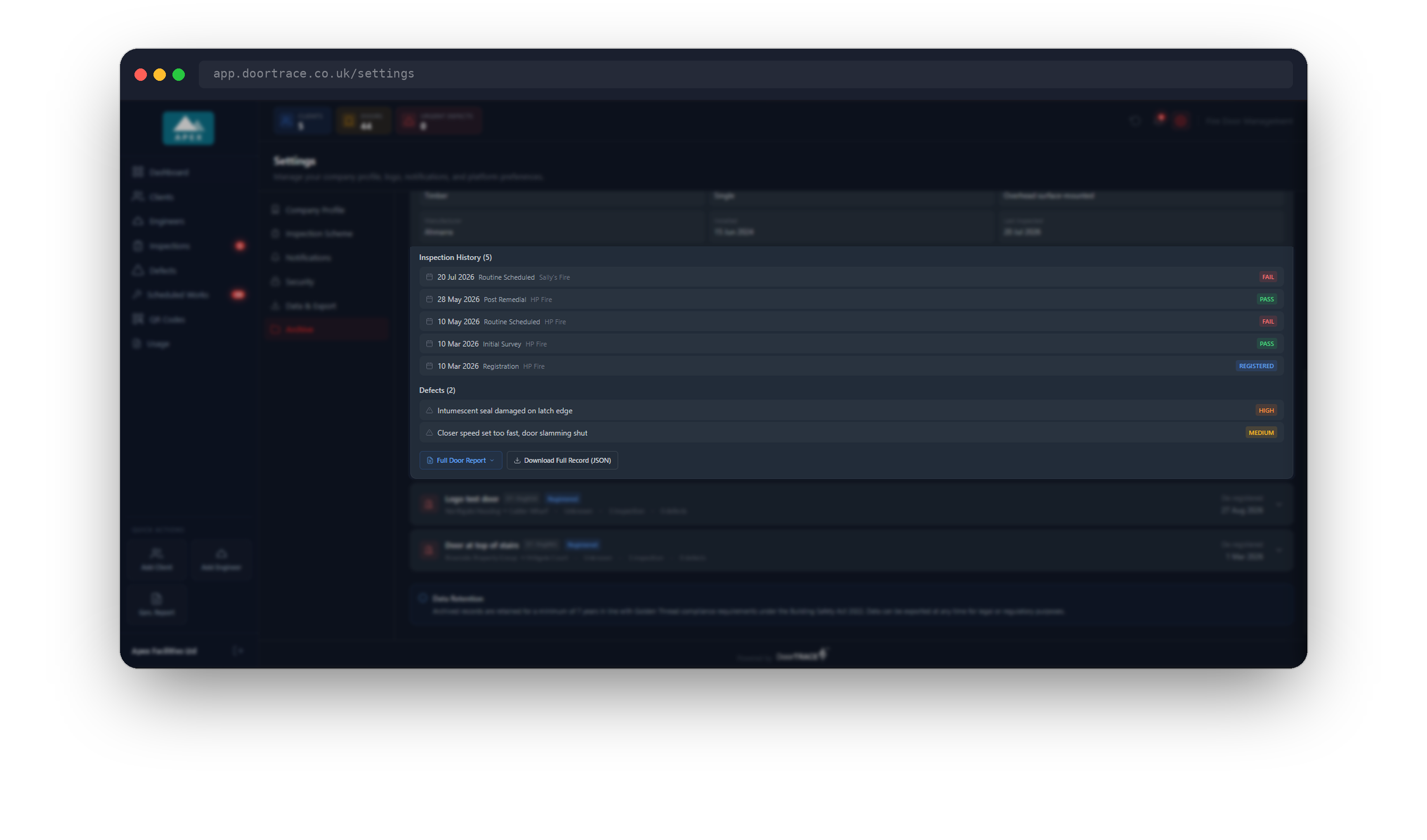Click the APEX logo in sidebar
Image resolution: width=1427 pixels, height=840 pixels.
[189, 128]
